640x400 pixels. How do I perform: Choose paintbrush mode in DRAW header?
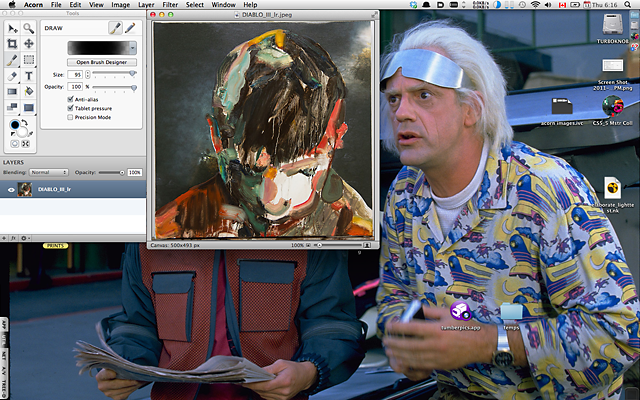[x=116, y=28]
